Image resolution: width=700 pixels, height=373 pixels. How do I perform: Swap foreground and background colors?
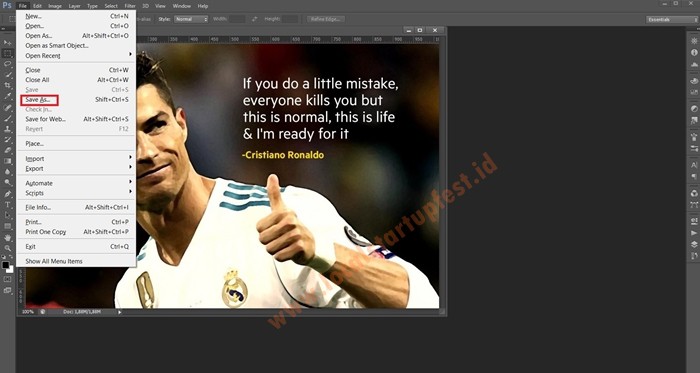[12, 258]
